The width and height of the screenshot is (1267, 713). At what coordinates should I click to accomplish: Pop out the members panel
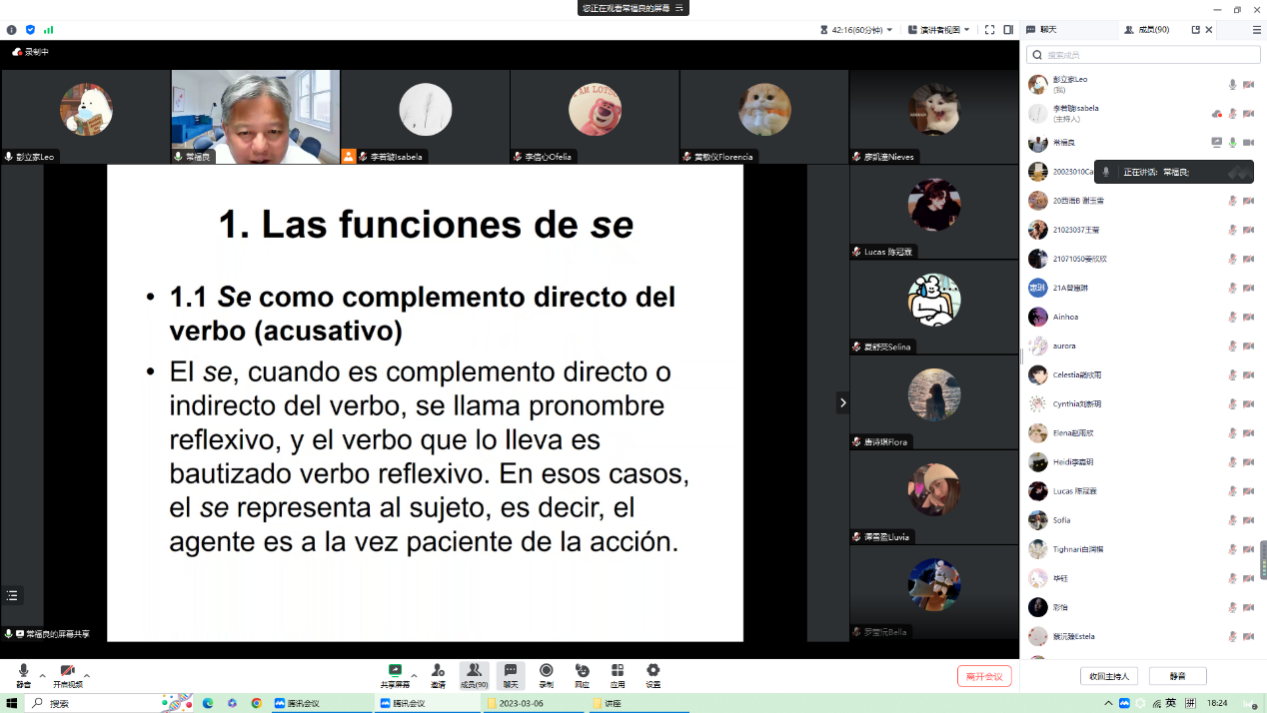[1195, 30]
